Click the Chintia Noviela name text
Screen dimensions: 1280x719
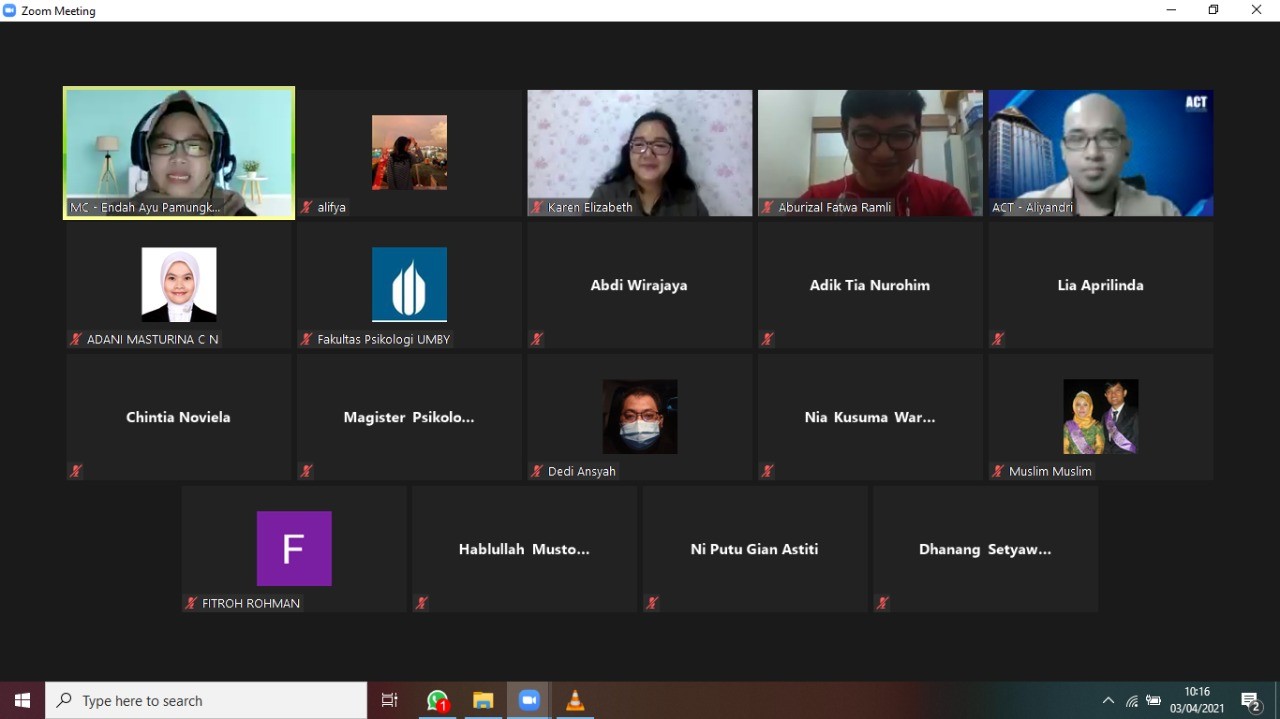178,417
